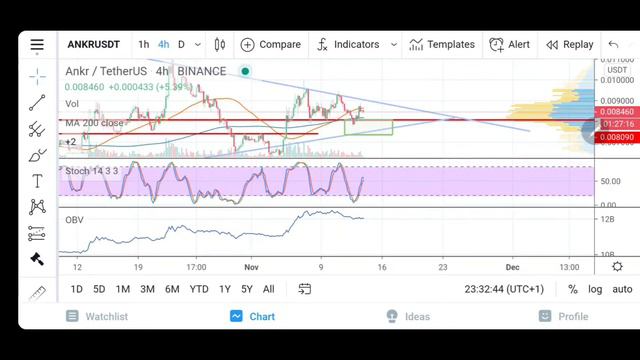Click the 0.008460 current price label
The image size is (640, 360).
coord(617,111)
